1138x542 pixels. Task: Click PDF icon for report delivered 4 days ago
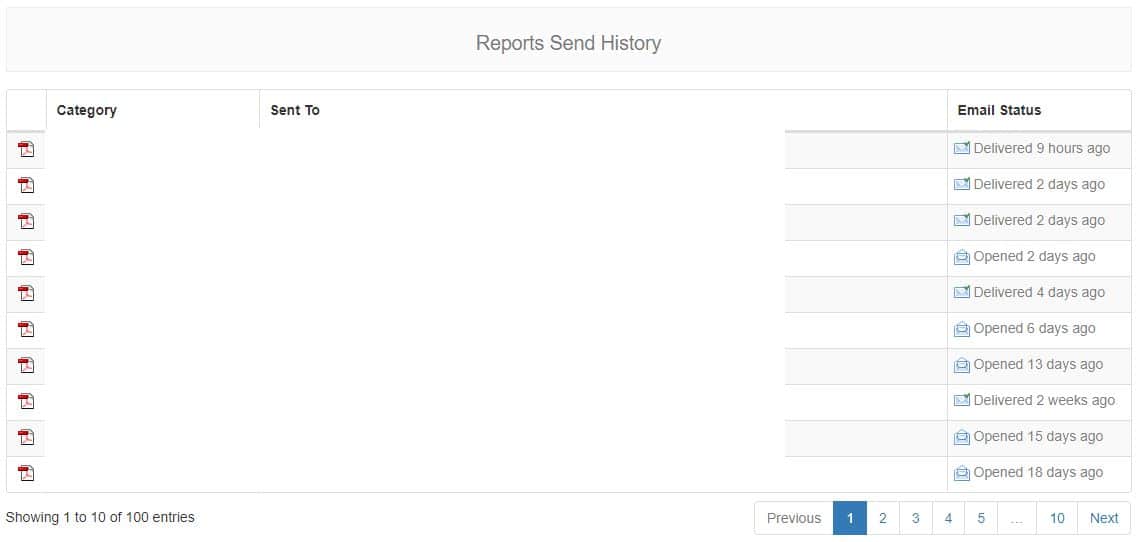pyautogui.click(x=26, y=293)
